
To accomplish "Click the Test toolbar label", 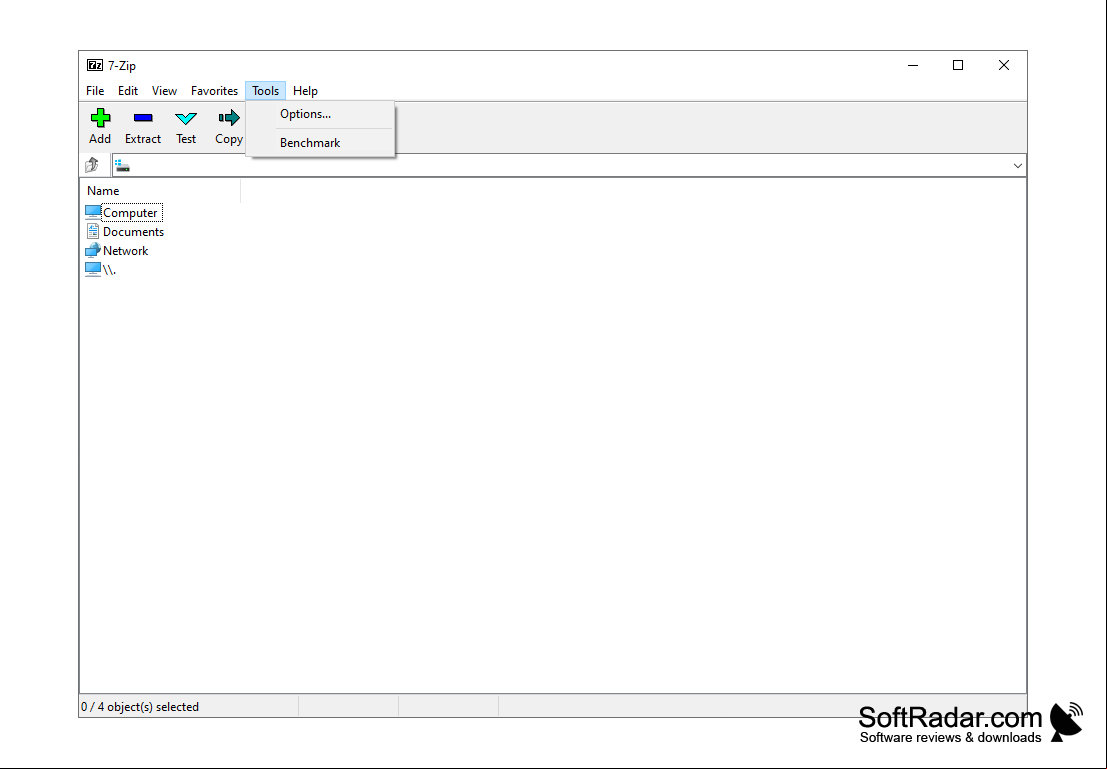I will pyautogui.click(x=186, y=139).
